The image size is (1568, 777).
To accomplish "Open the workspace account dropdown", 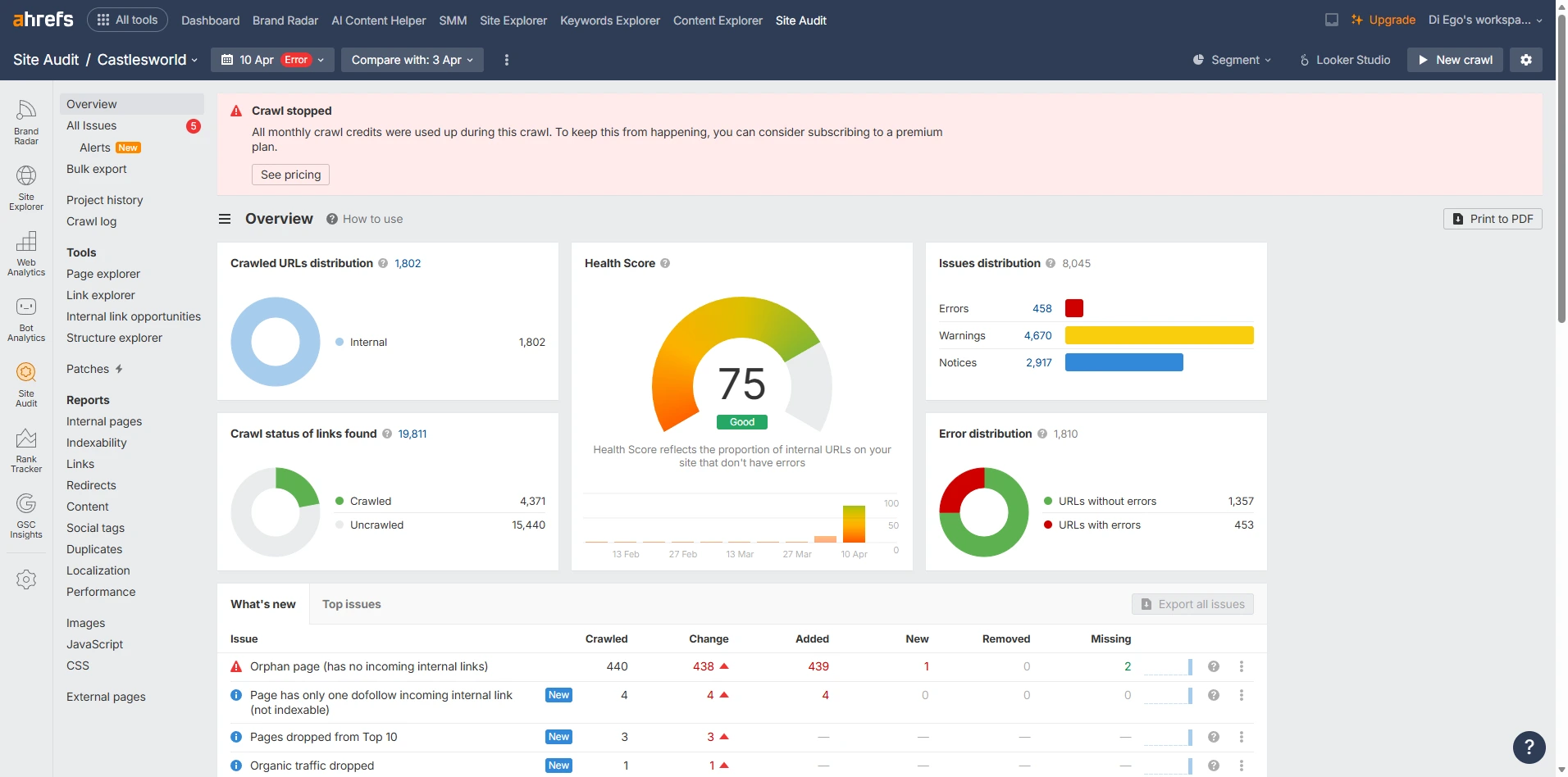I will tap(1485, 20).
